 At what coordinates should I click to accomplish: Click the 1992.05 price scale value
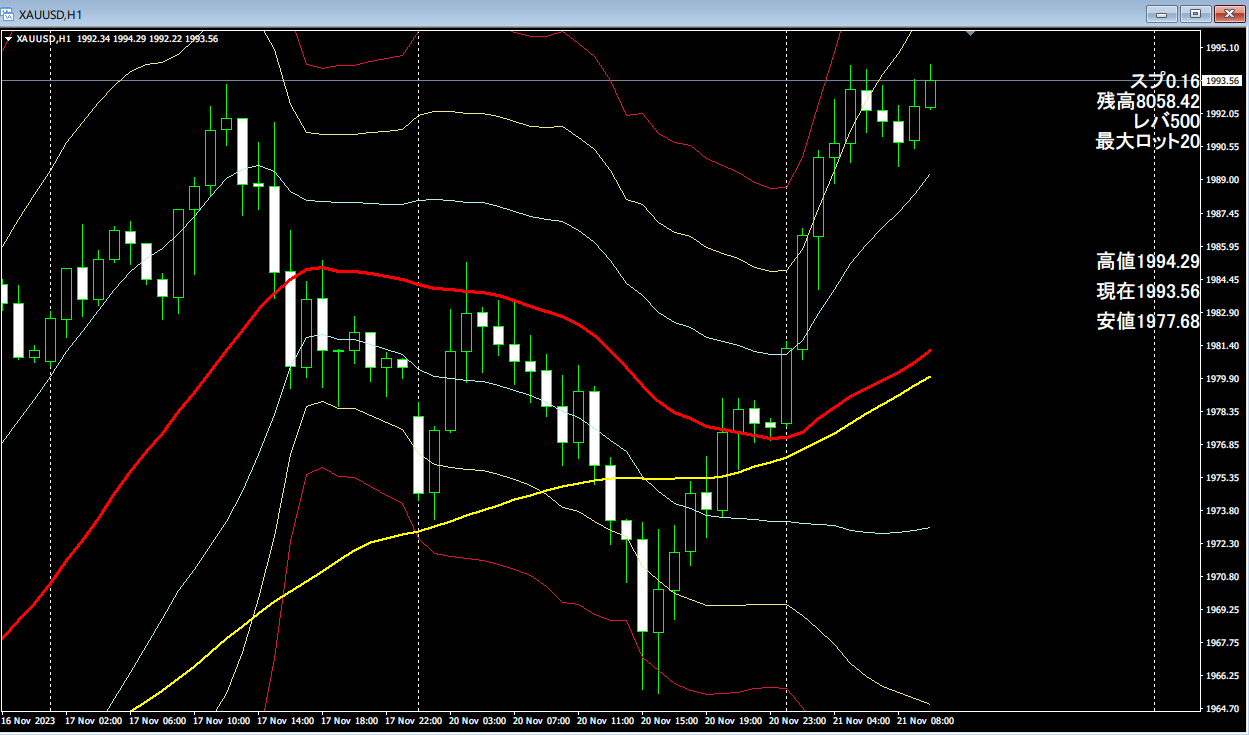tap(1222, 114)
